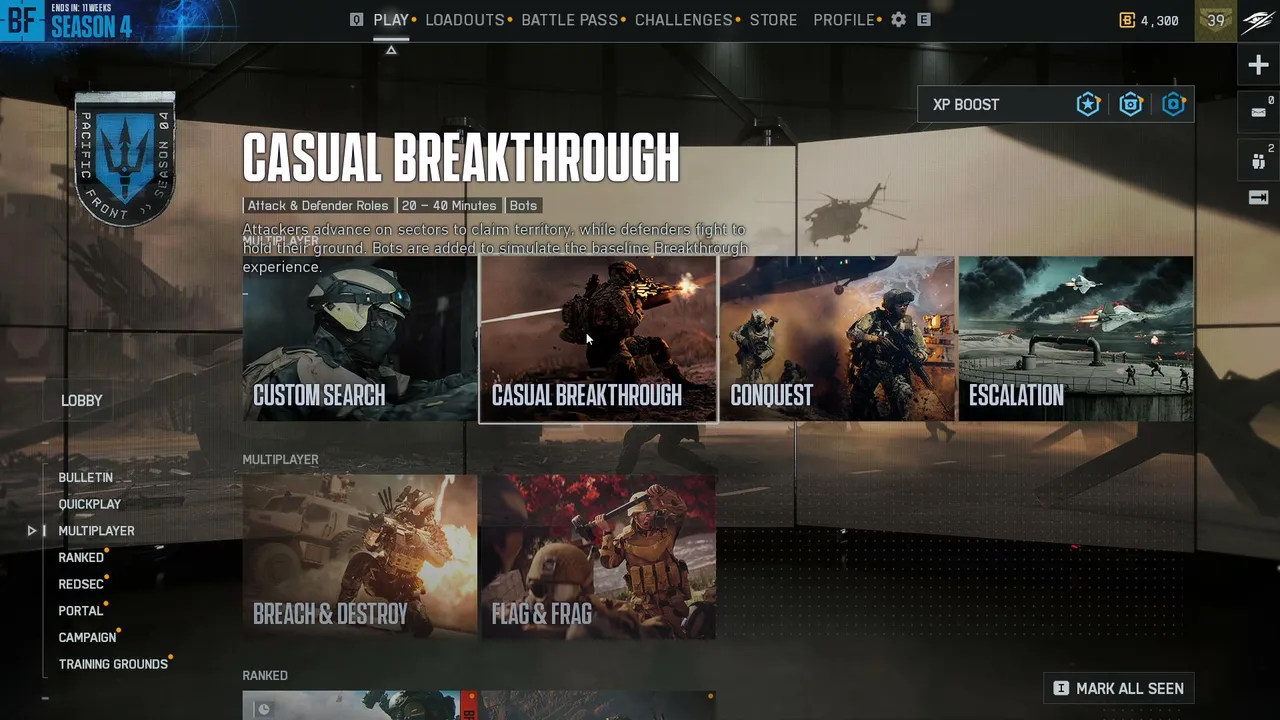Select the Flag & Frag mode card
The height and width of the screenshot is (720, 1280).
coord(598,557)
